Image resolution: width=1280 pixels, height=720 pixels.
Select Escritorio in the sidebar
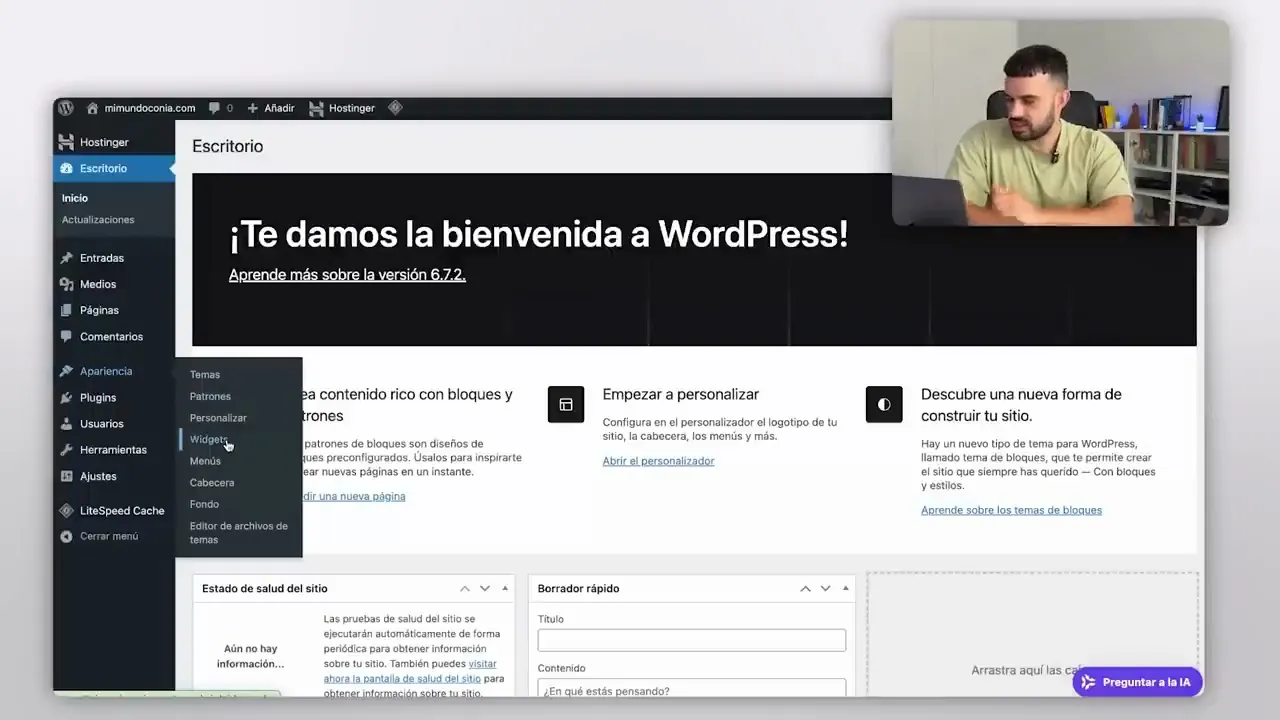coord(114,168)
